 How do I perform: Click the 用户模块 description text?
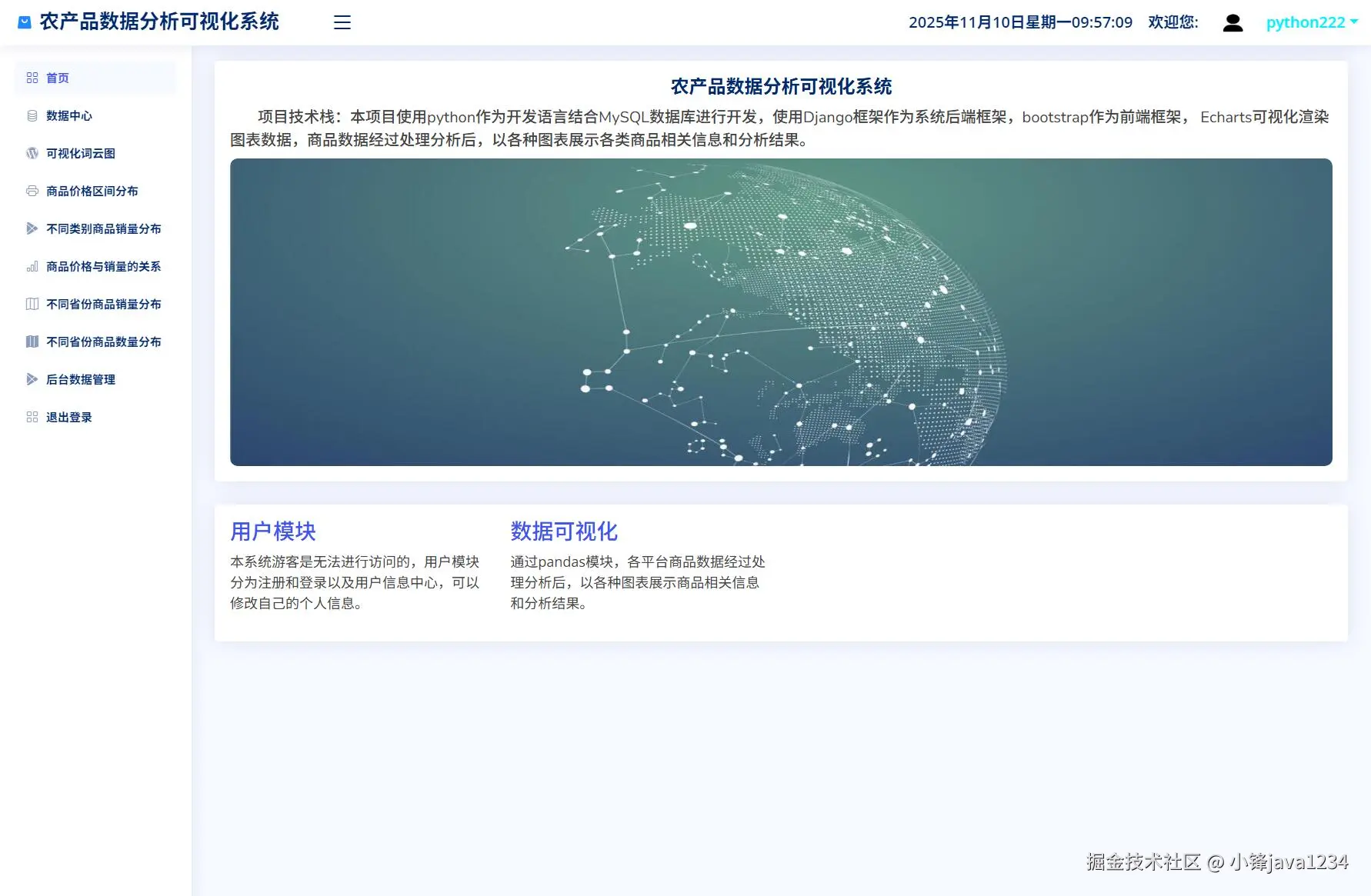355,582
